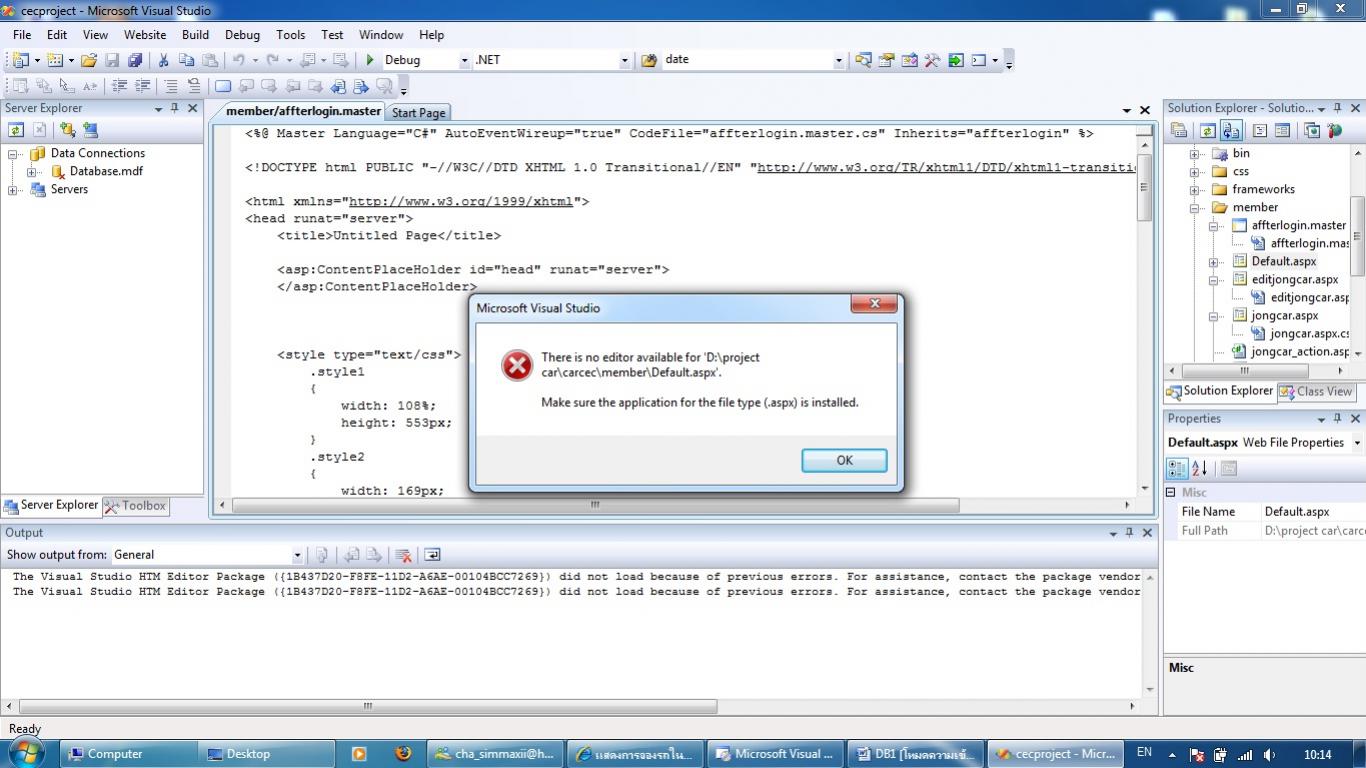Screen dimensions: 1366x768
Task: Expand the css folder in Solution Explorer
Action: click(x=1195, y=172)
